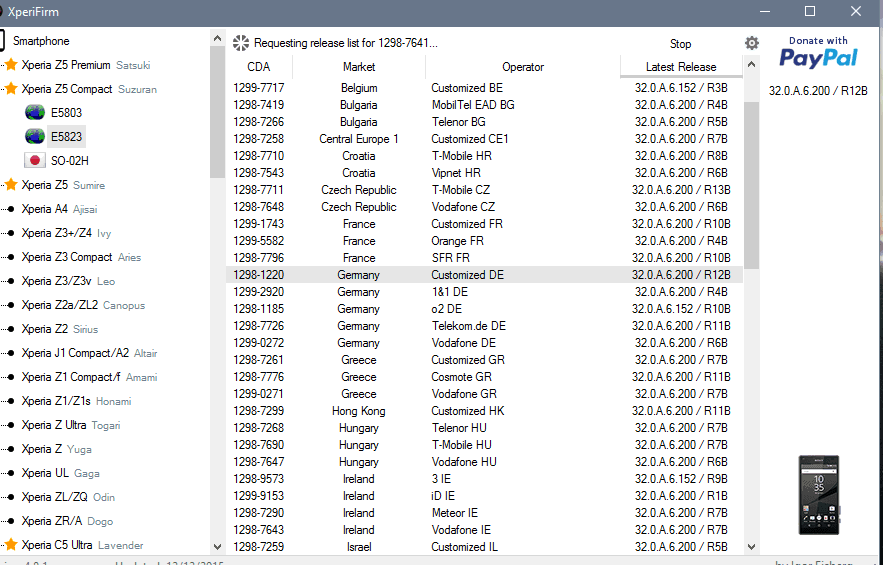Collapse Xperia Z5 Compact Suzuran node
Screen dimensions: 883x565
click(89, 89)
